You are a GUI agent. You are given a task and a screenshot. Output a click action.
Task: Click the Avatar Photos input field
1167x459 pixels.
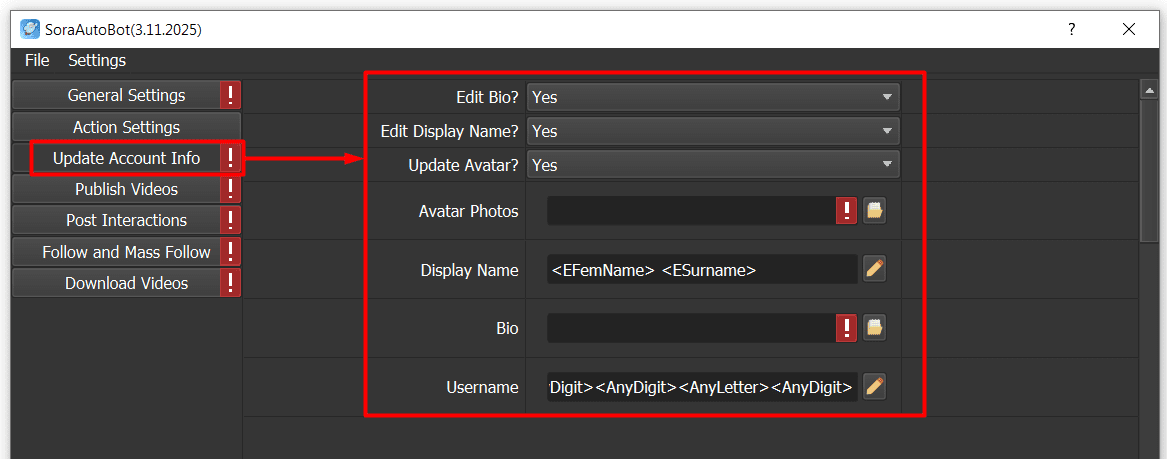click(x=691, y=211)
